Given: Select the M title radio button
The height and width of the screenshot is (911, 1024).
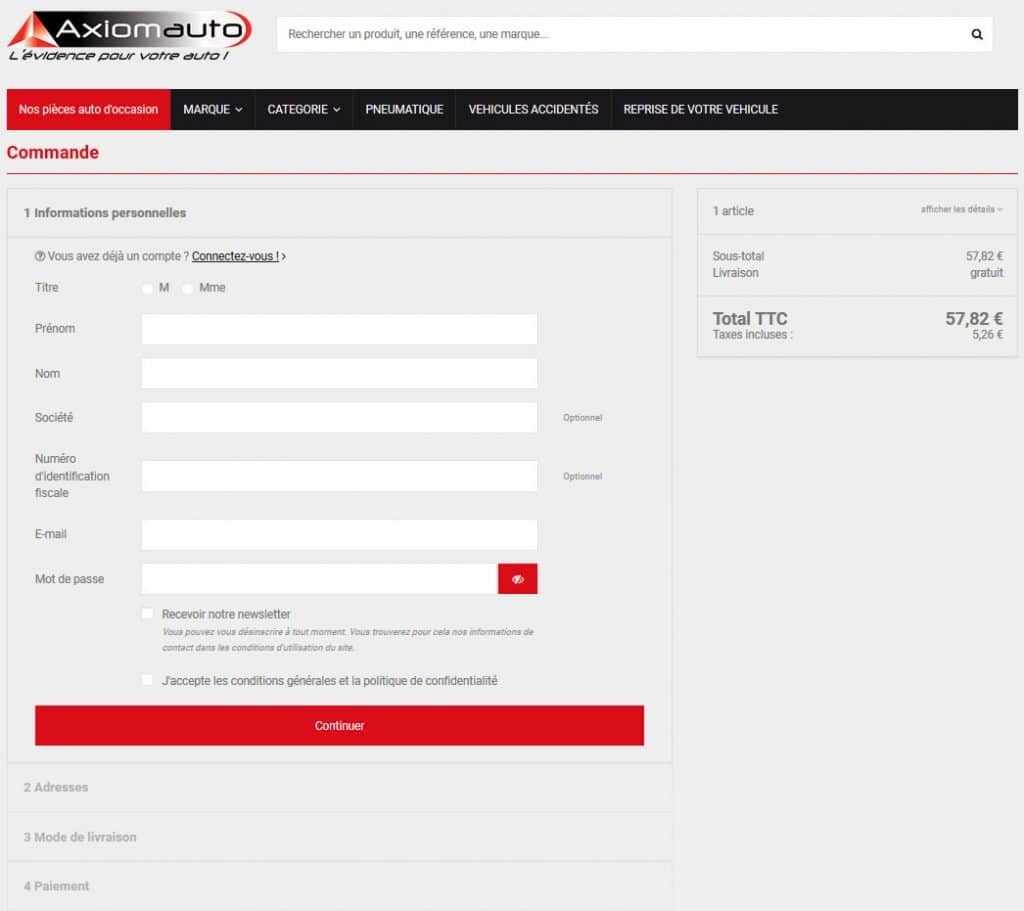Looking at the screenshot, I should point(147,288).
